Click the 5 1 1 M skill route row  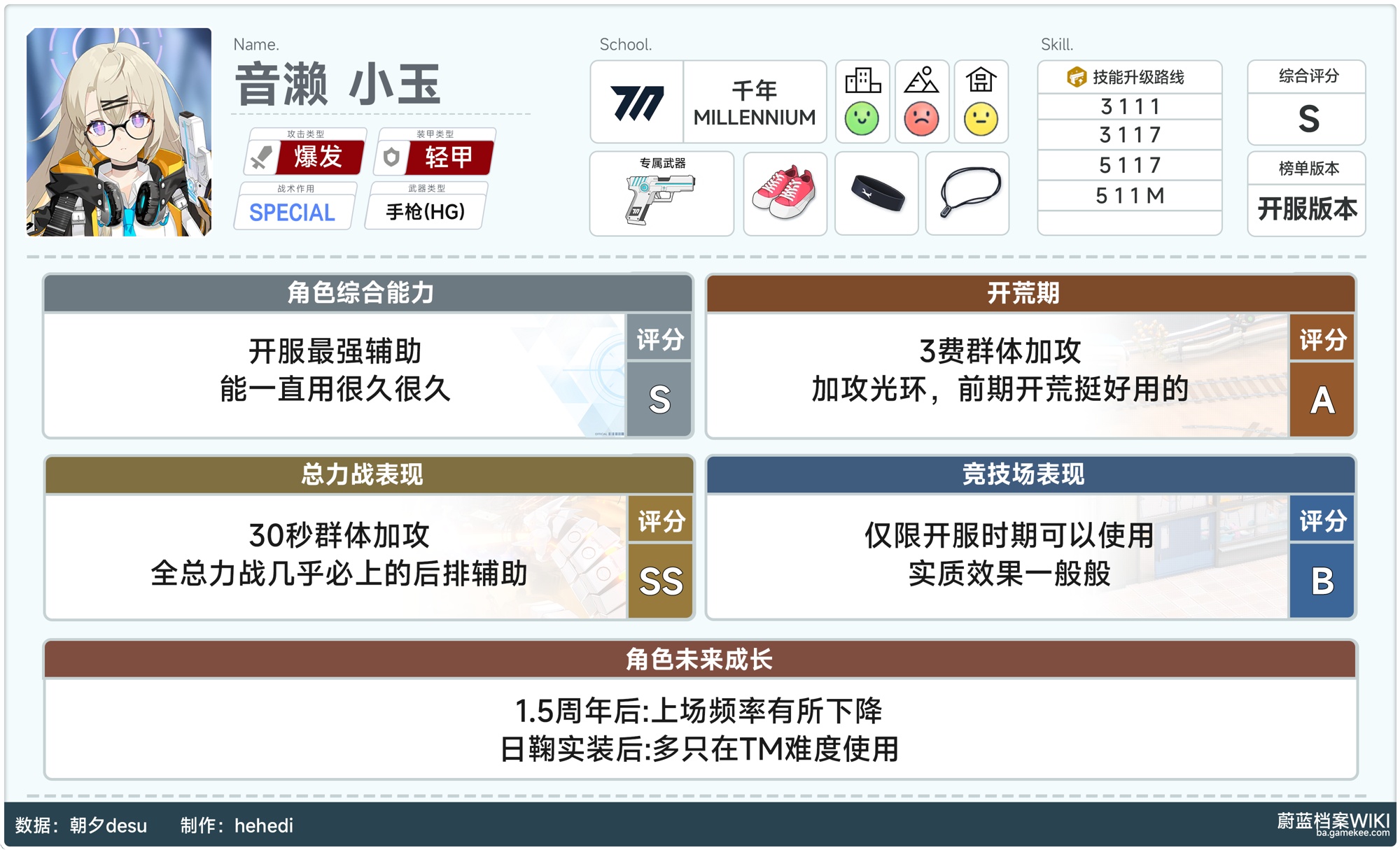coord(1129,196)
